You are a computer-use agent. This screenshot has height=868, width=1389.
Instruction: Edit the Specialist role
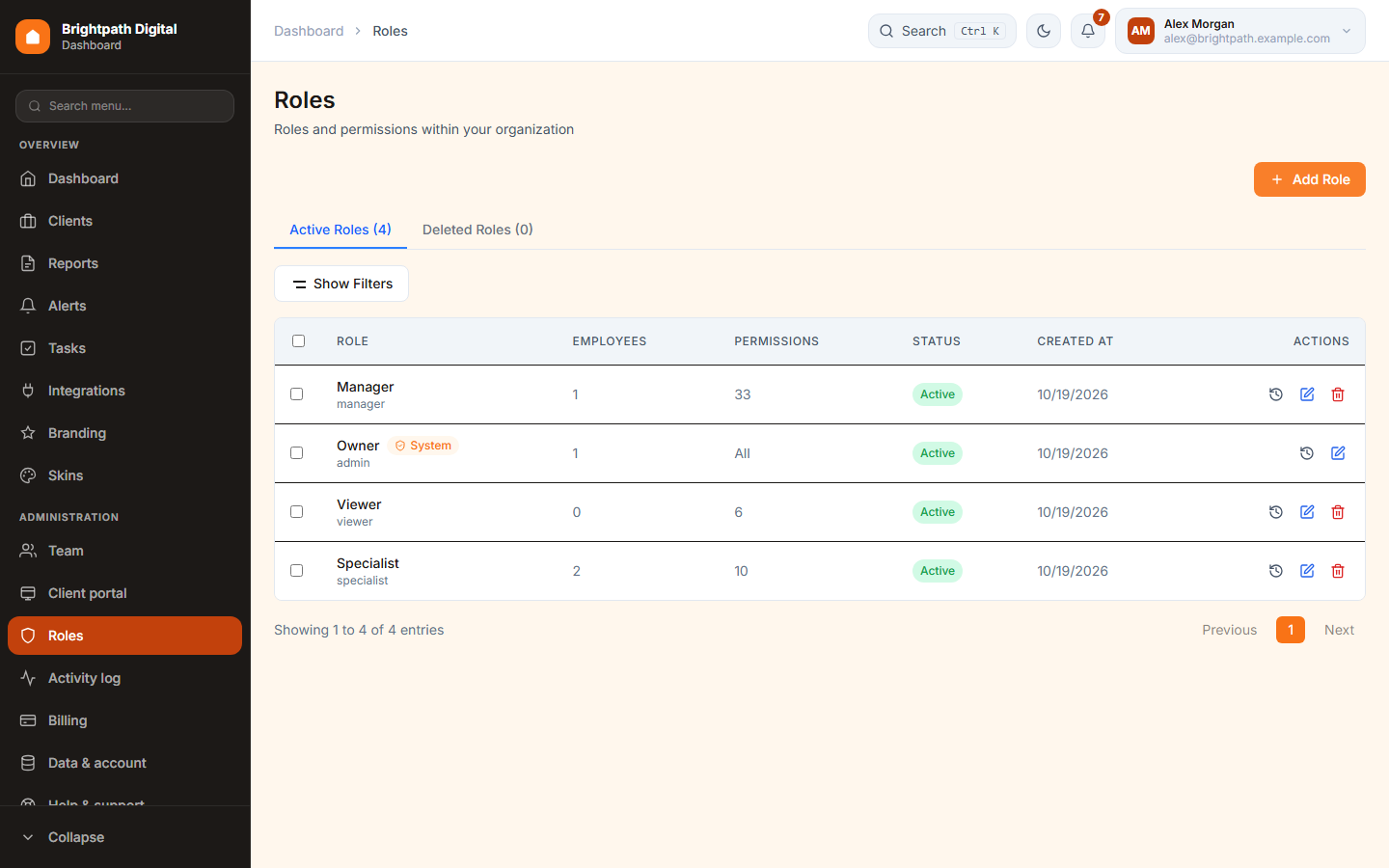click(1307, 571)
